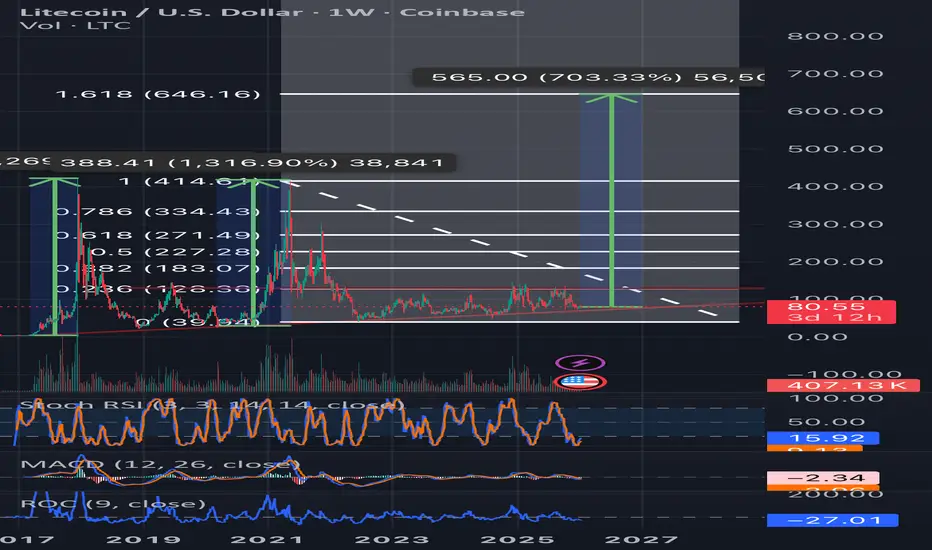The image size is (932, 550).
Task: Click the purple lightning event icon
Action: (x=580, y=363)
